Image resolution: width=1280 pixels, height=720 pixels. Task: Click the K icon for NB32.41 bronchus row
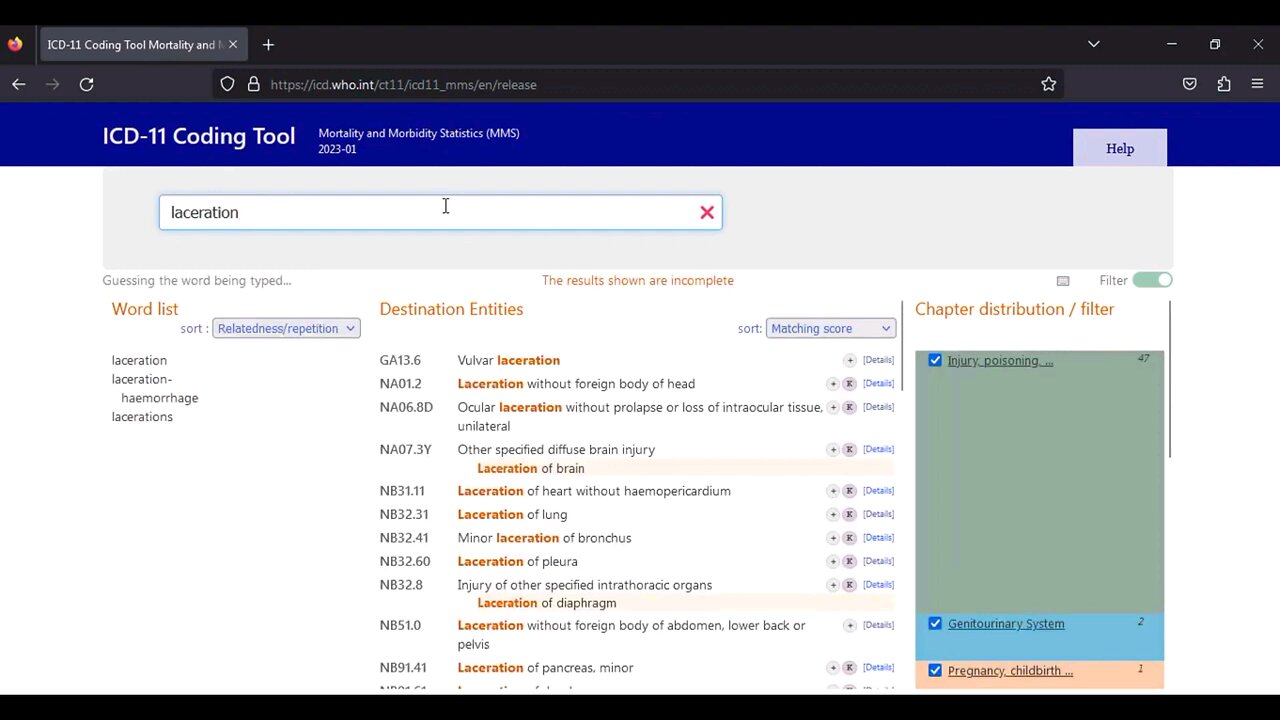coord(850,538)
